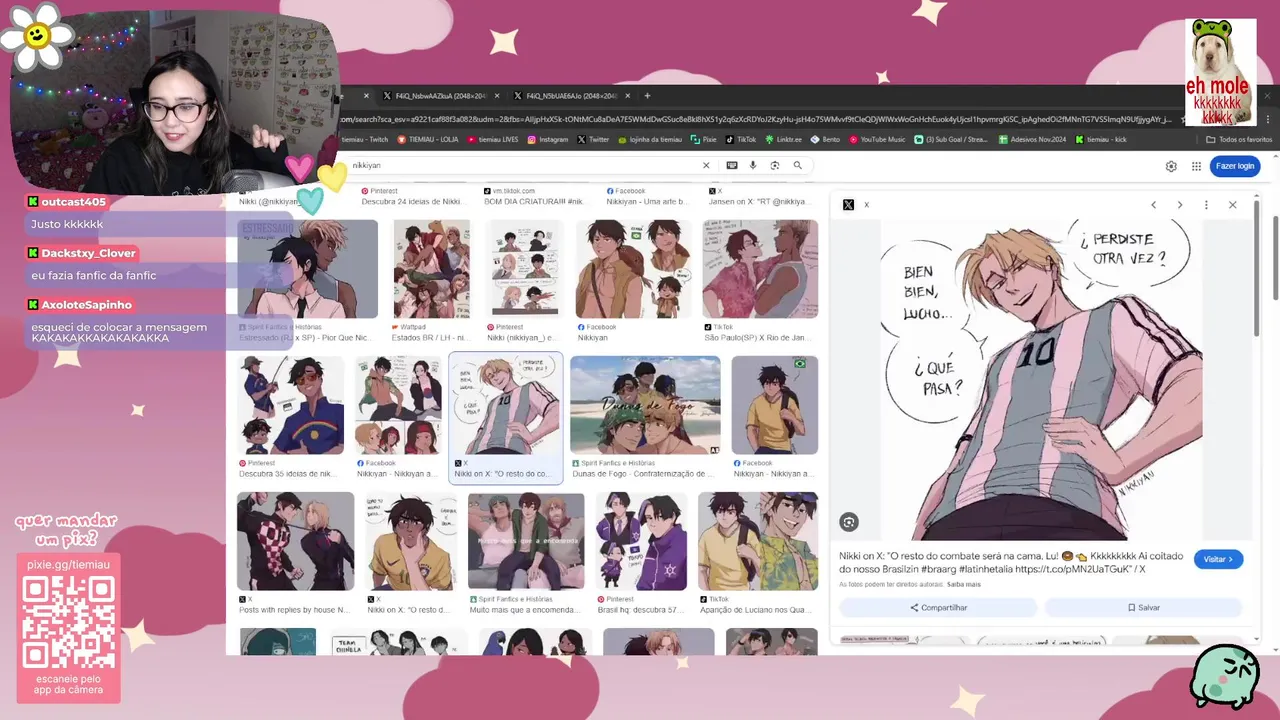Open the Muito mais que a encomenda thumbnail
The width and height of the screenshot is (1280, 720).
(525, 541)
